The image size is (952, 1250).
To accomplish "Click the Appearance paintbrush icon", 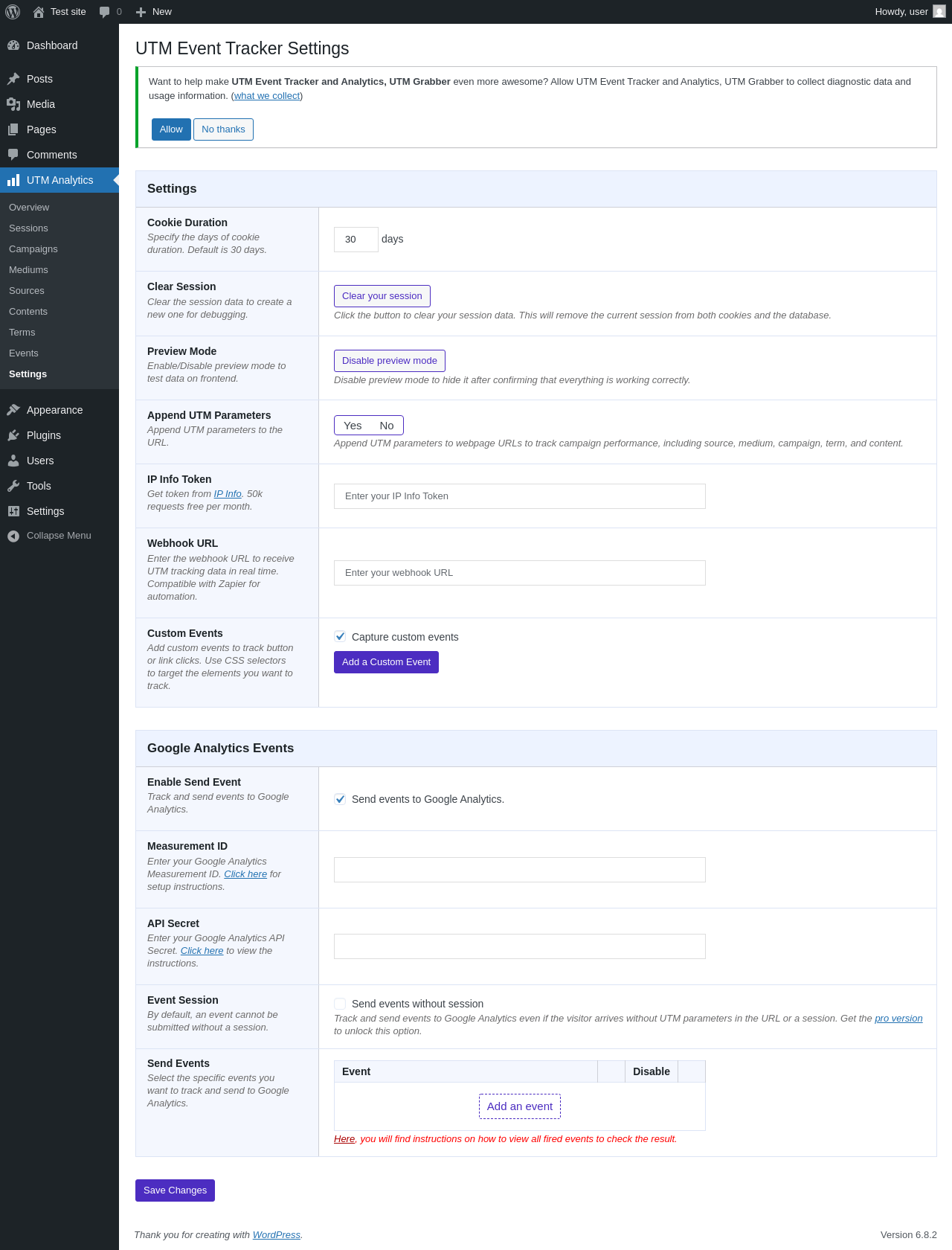I will [x=13, y=410].
